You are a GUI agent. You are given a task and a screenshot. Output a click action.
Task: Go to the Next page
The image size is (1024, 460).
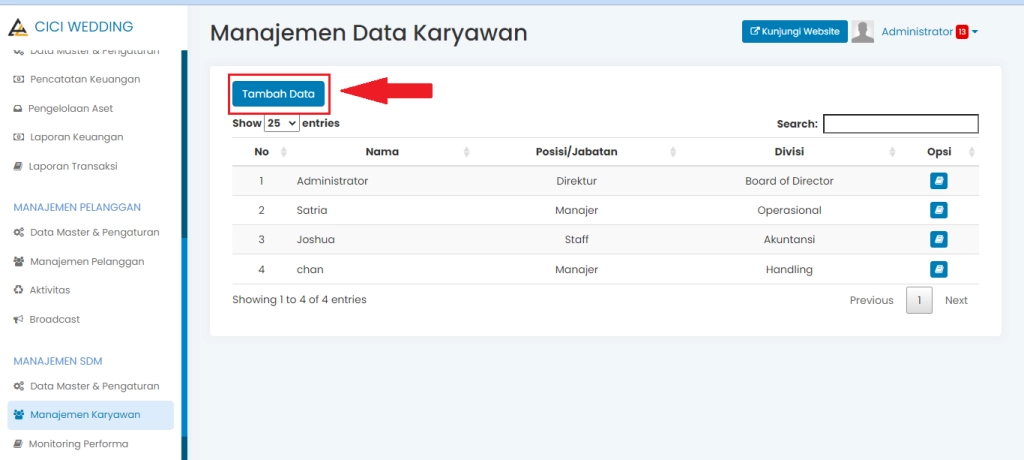tap(956, 300)
